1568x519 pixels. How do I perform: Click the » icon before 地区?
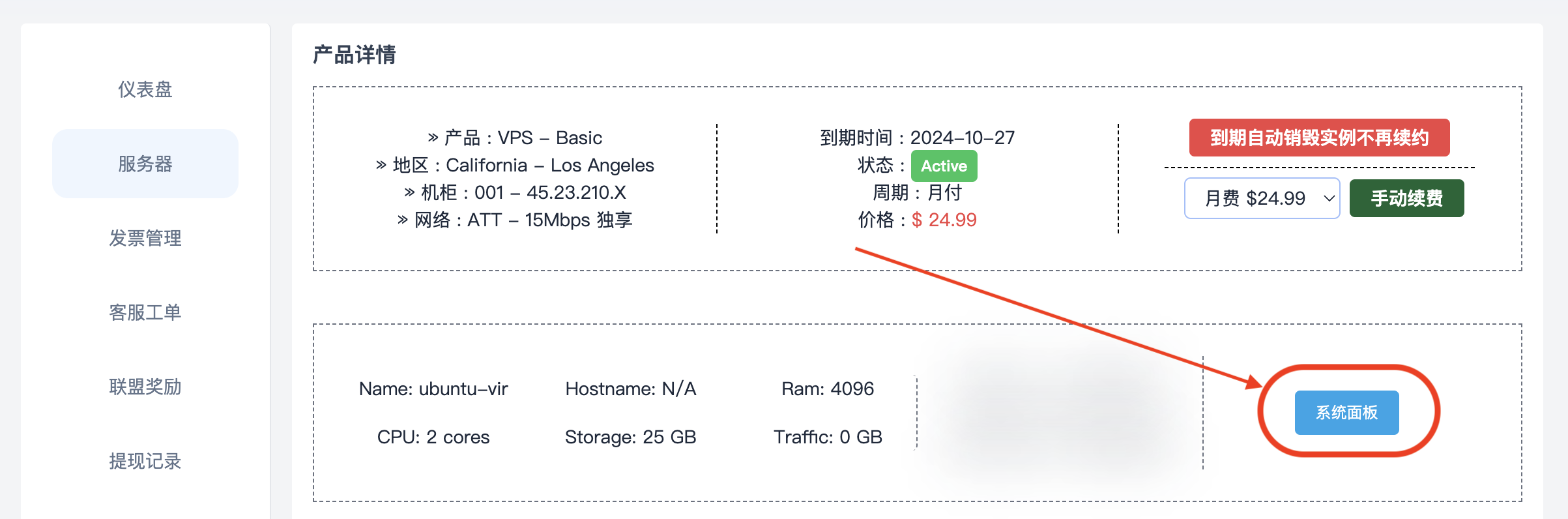point(381,165)
